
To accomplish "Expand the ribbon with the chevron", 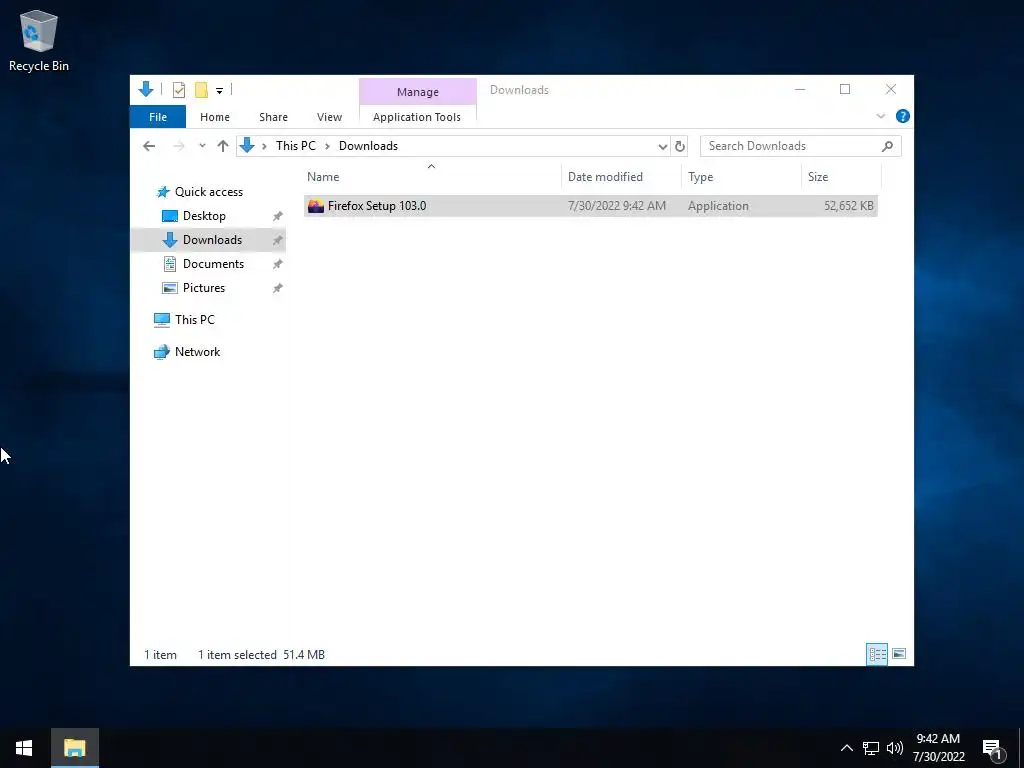I will [x=880, y=116].
